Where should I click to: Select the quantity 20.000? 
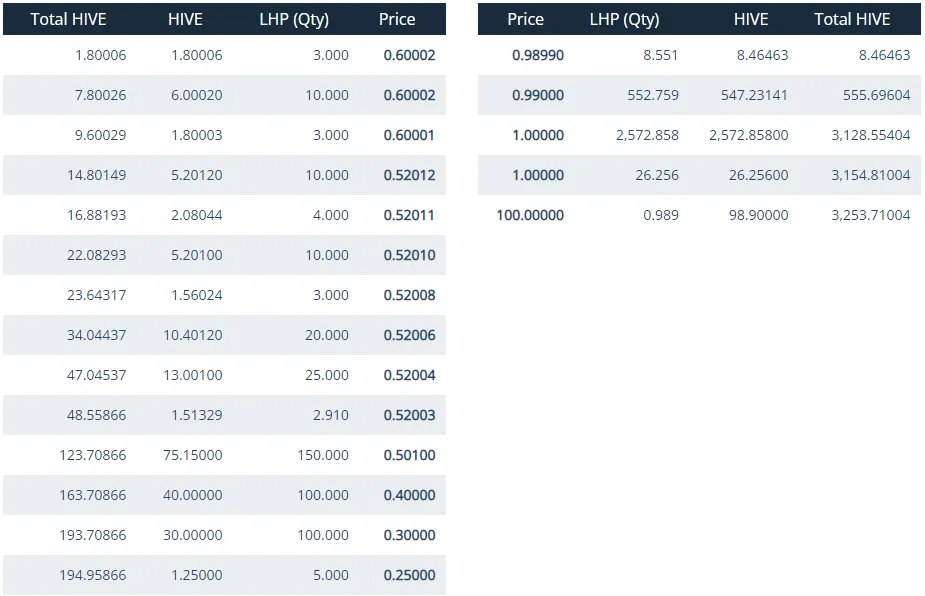click(327, 335)
